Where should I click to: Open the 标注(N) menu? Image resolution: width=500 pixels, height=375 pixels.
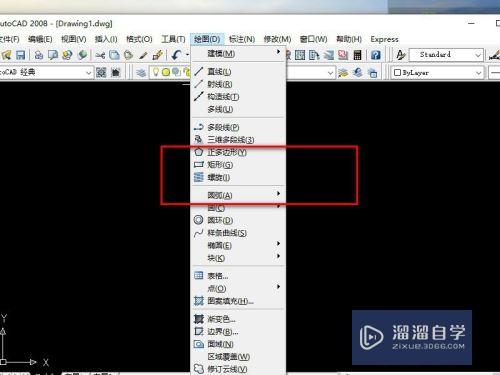242,39
